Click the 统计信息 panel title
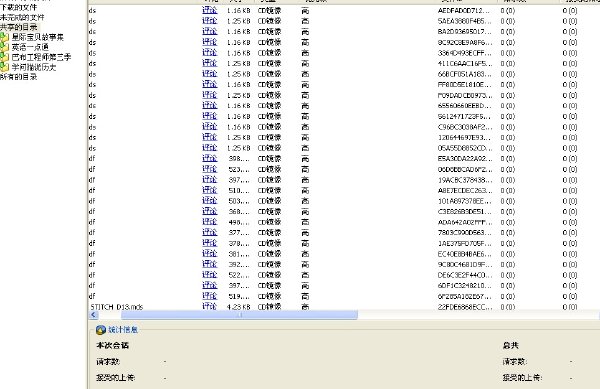Viewport: 600px width, 389px height. [122, 330]
